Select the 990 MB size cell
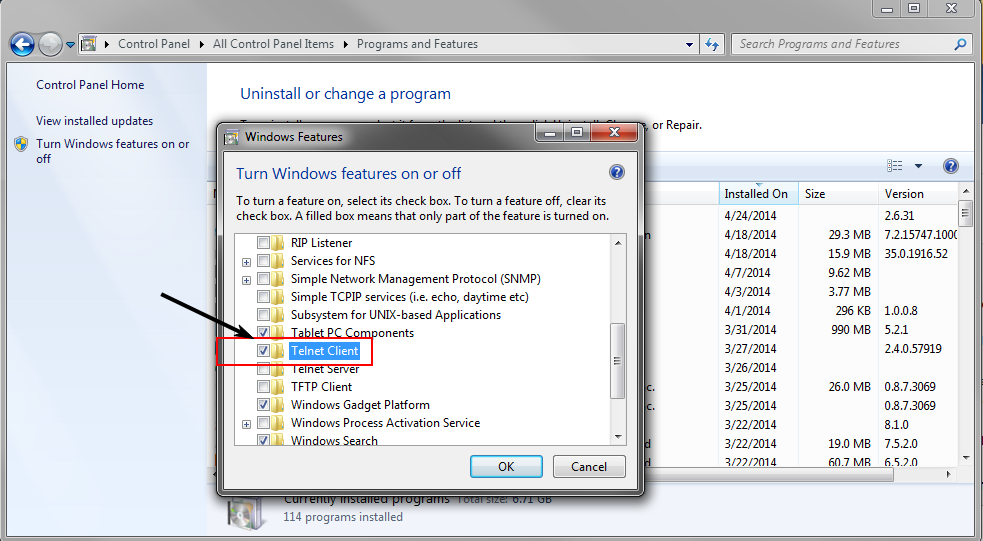This screenshot has height=541, width=983. (x=851, y=330)
